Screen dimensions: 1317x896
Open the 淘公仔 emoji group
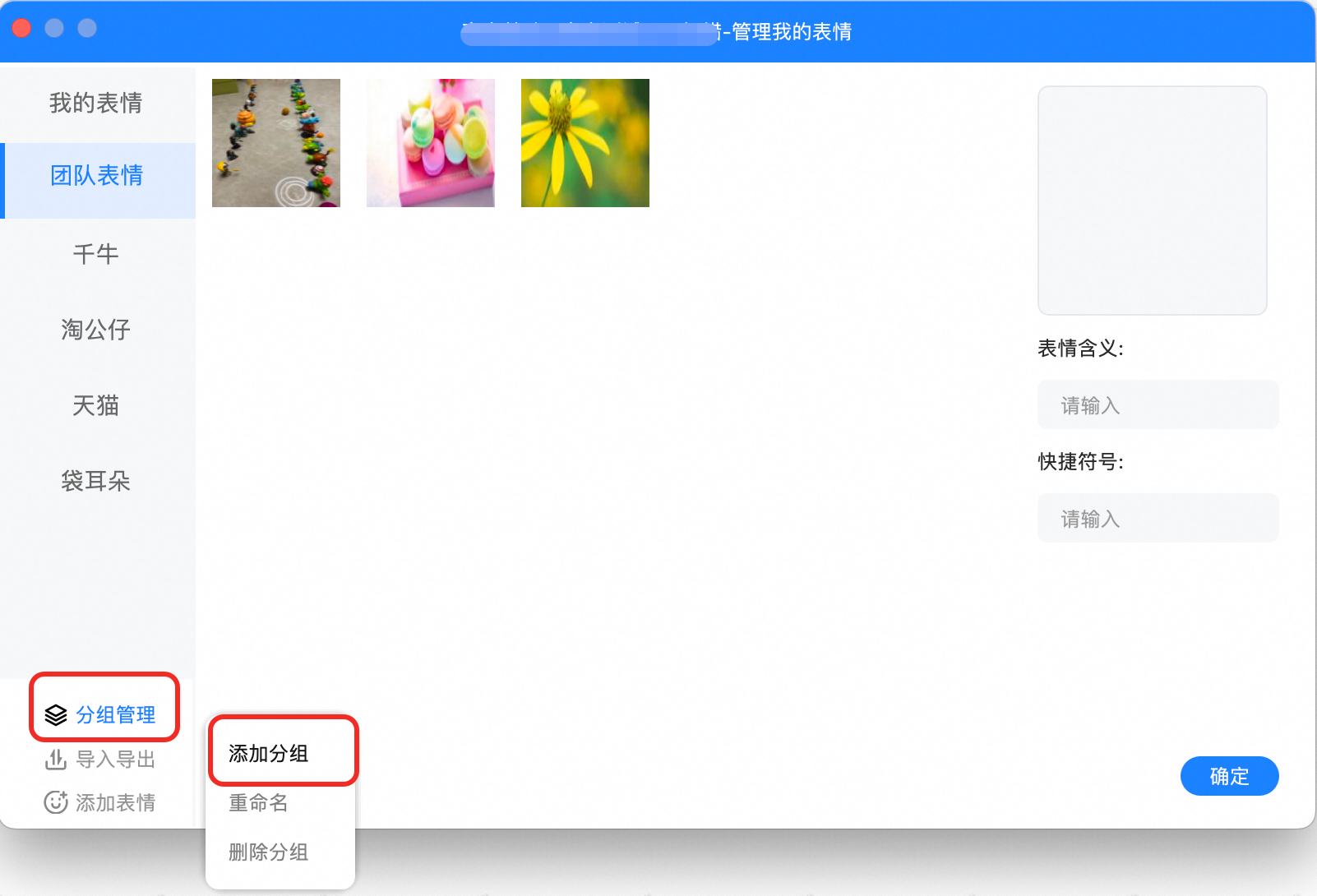click(97, 330)
